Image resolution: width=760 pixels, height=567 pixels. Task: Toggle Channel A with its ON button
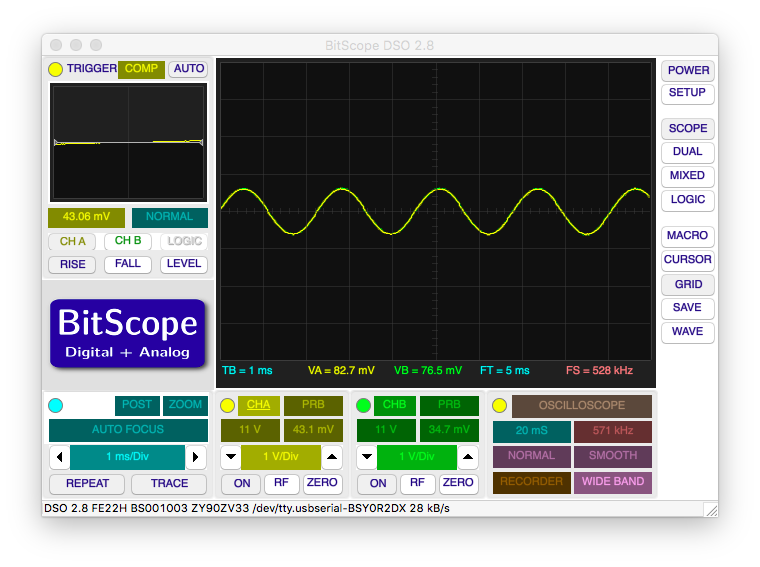(241, 483)
